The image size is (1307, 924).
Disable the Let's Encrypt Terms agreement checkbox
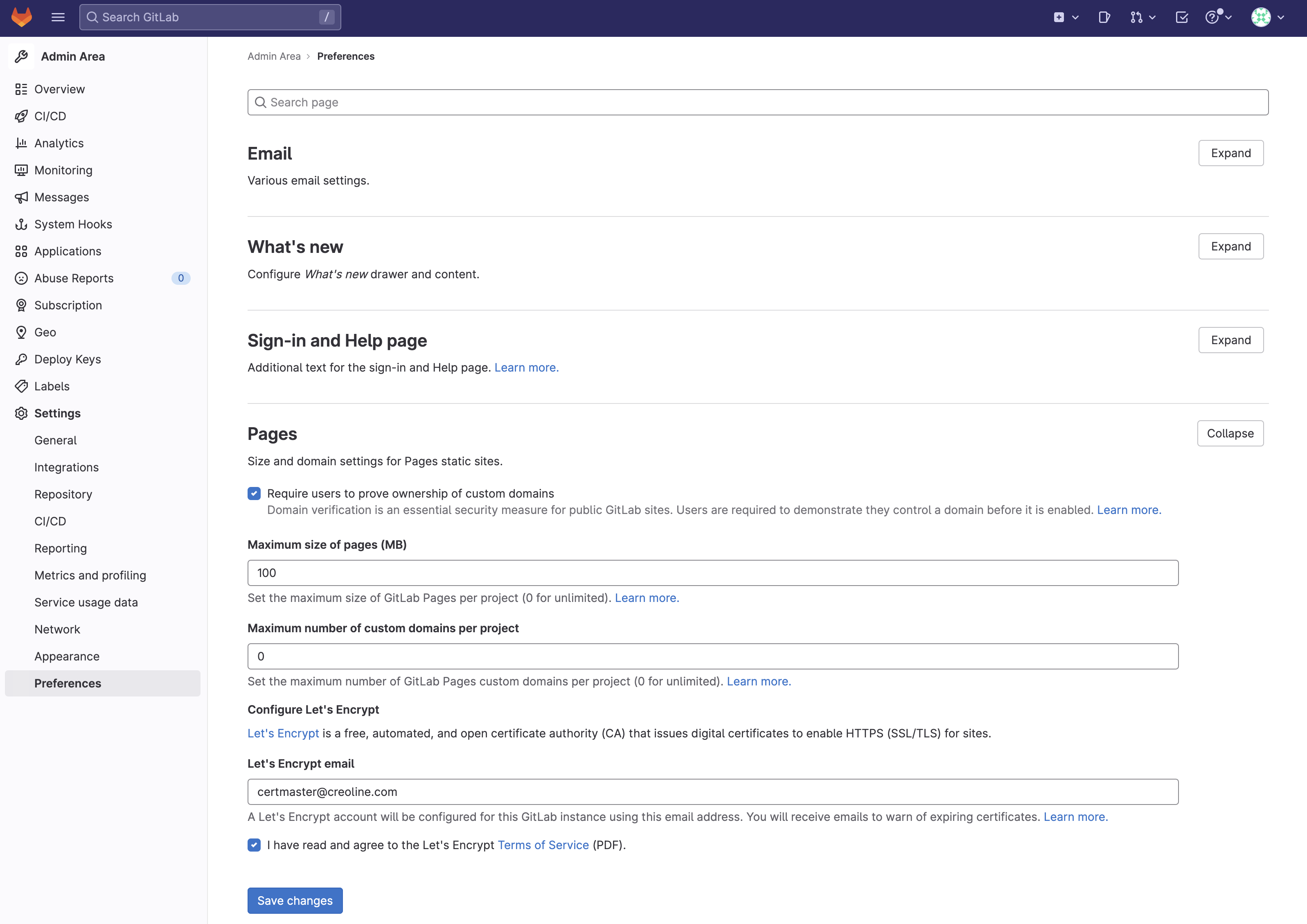tap(254, 845)
